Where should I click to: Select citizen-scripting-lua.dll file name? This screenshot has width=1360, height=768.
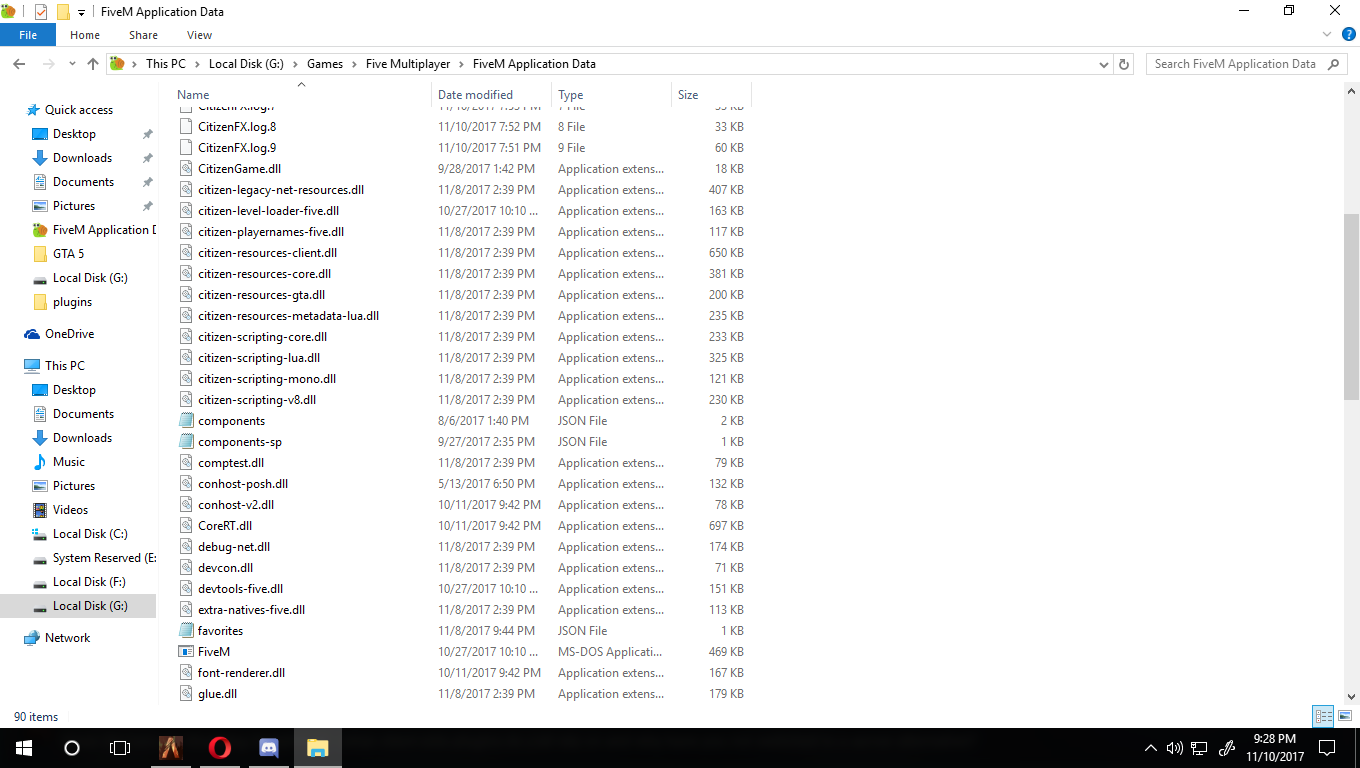coord(259,358)
